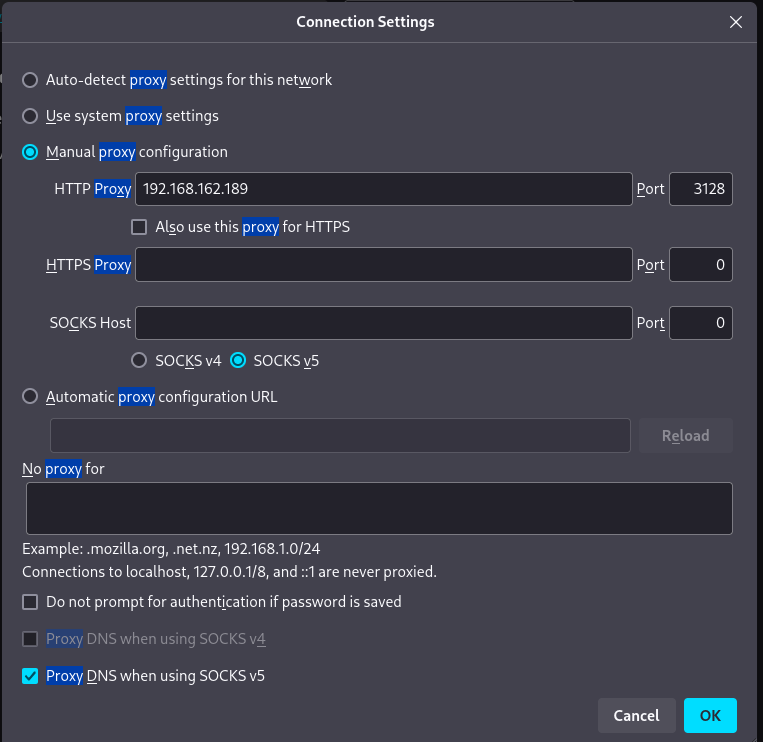Check Do not prompt for authentication option
This screenshot has width=763, height=742.
point(30,602)
